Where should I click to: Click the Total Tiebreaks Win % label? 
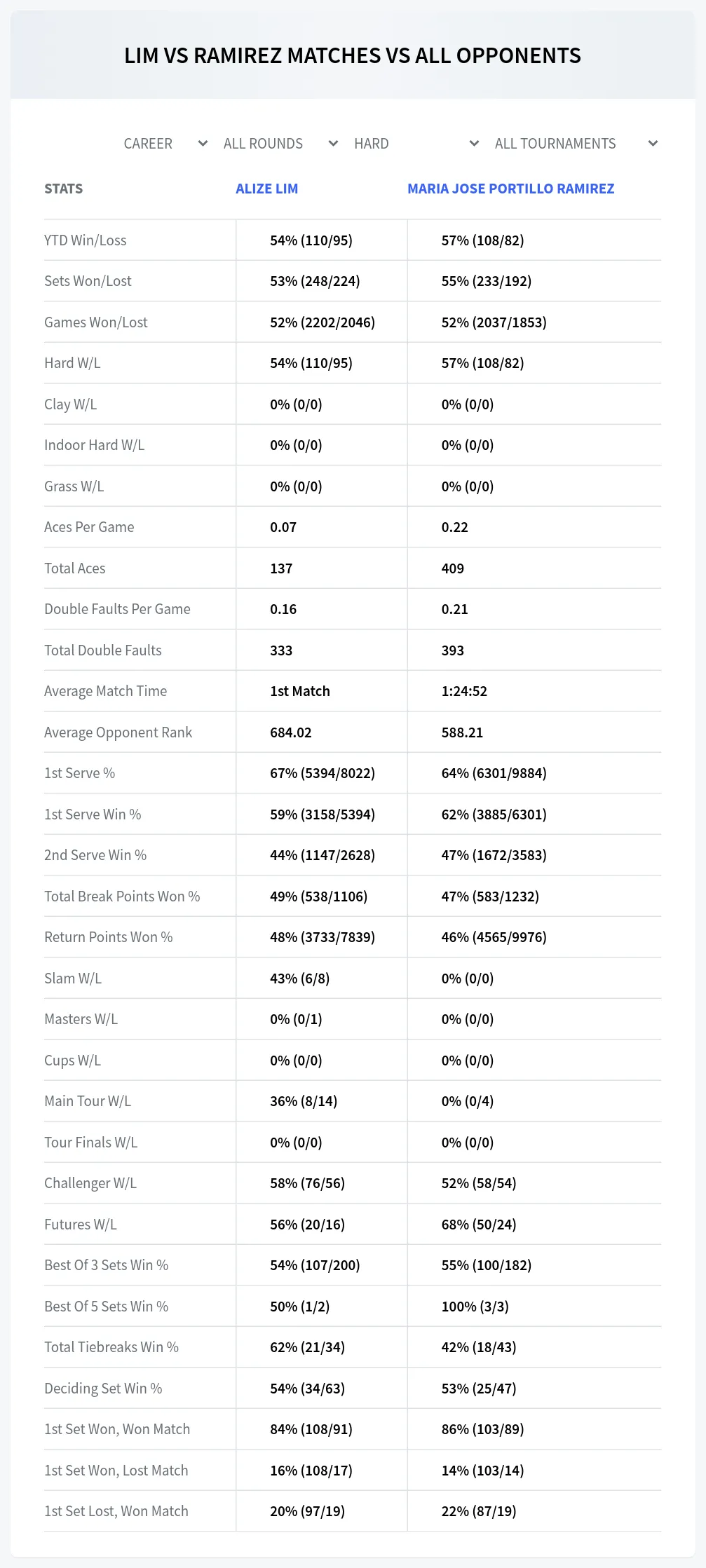(x=111, y=1347)
